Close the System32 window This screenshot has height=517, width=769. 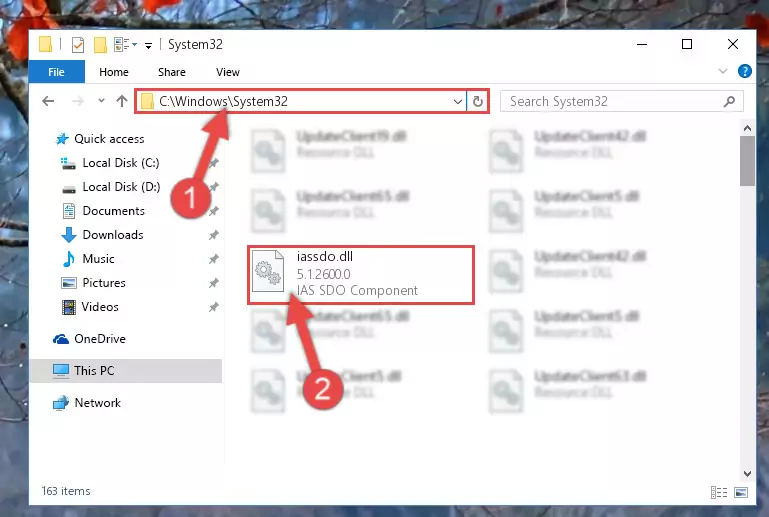point(733,45)
